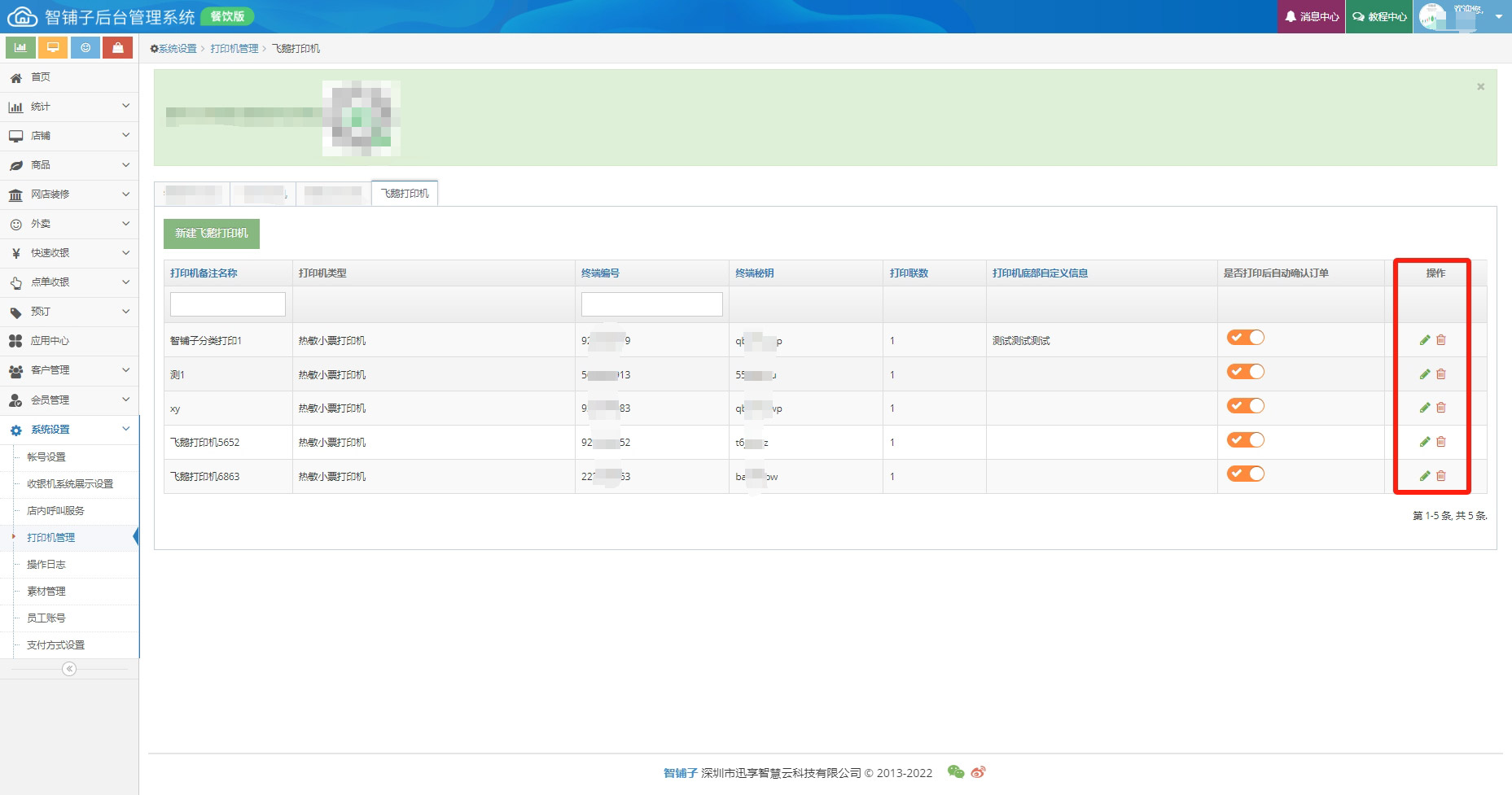
Task: Click the pencil icon for 飞鹅打印机5652
Action: pyautogui.click(x=1425, y=442)
